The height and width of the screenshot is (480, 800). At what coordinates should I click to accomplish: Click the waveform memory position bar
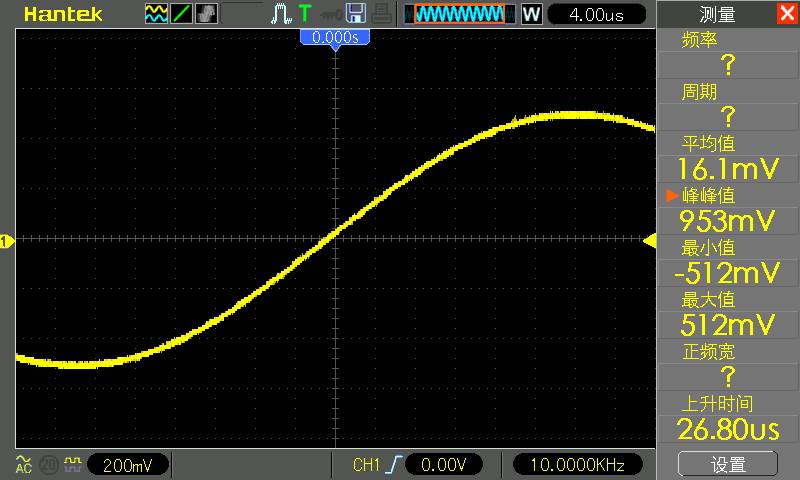(x=460, y=14)
